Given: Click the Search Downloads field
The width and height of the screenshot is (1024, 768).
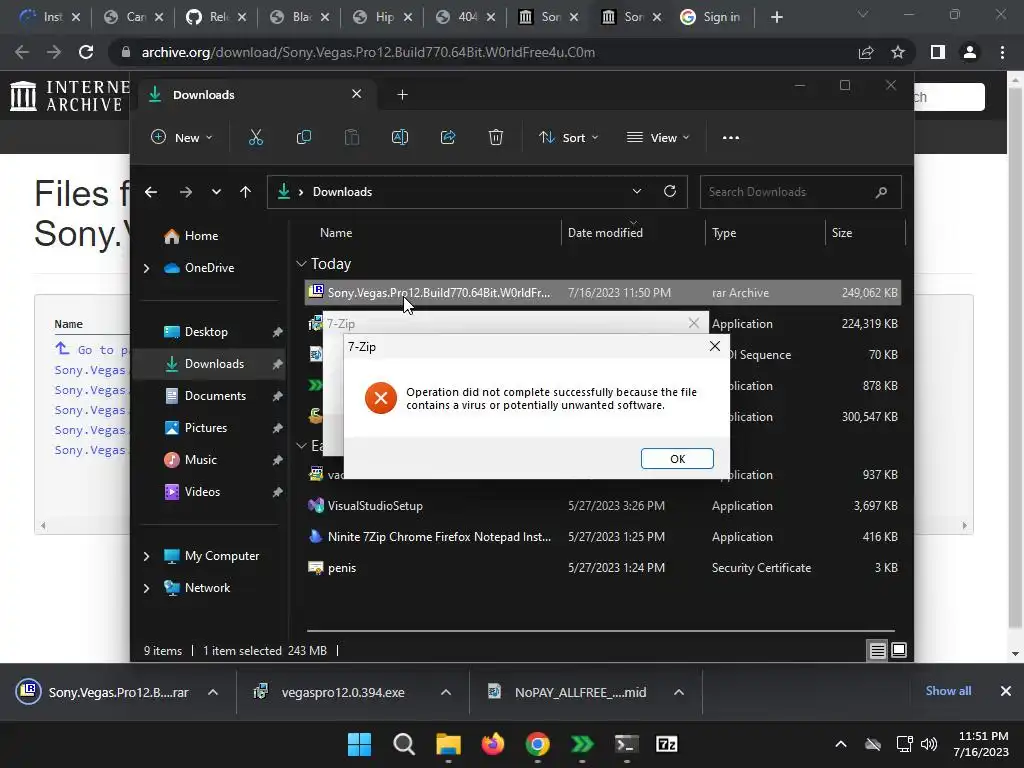Looking at the screenshot, I should coord(801,192).
